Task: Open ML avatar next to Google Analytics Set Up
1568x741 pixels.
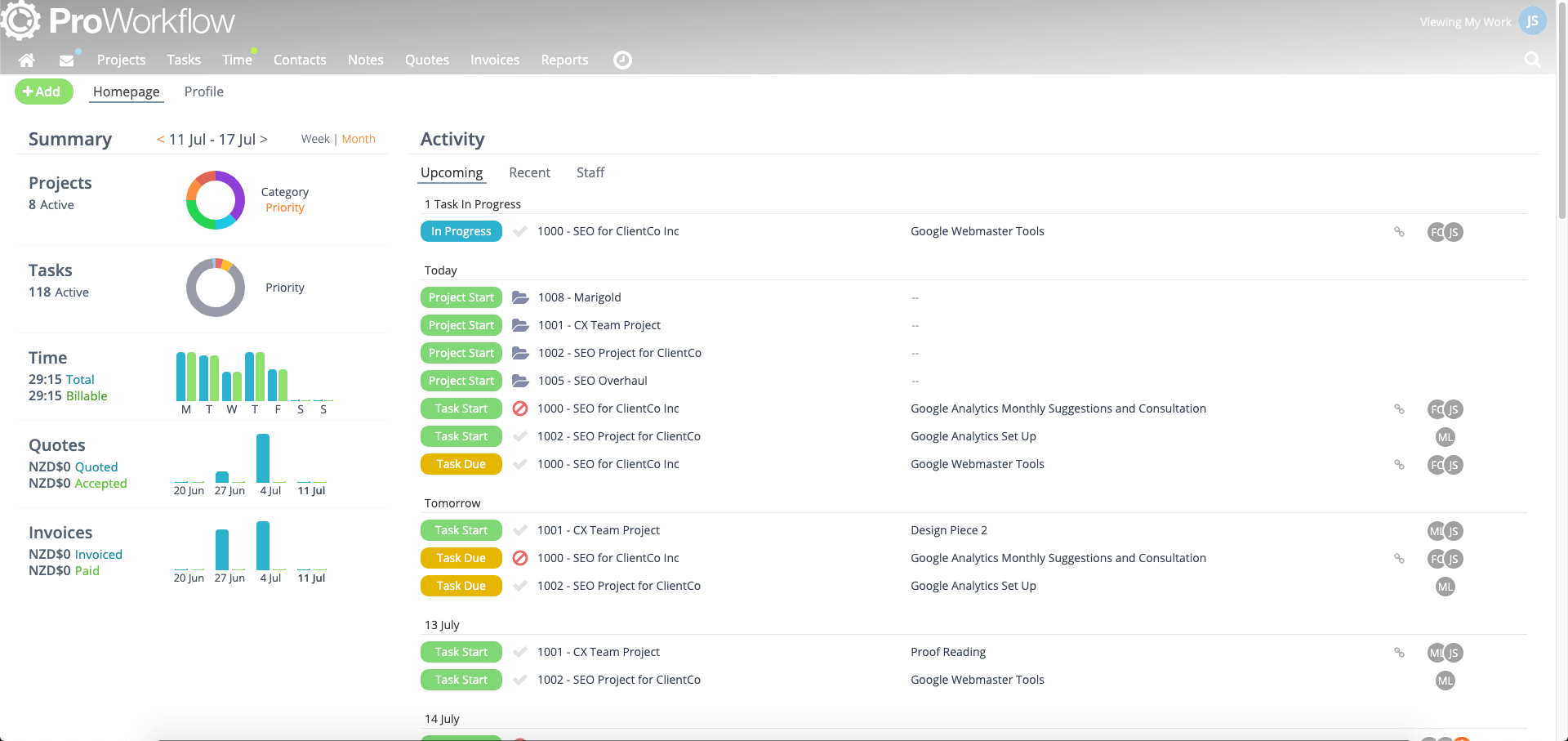Action: click(x=1445, y=436)
